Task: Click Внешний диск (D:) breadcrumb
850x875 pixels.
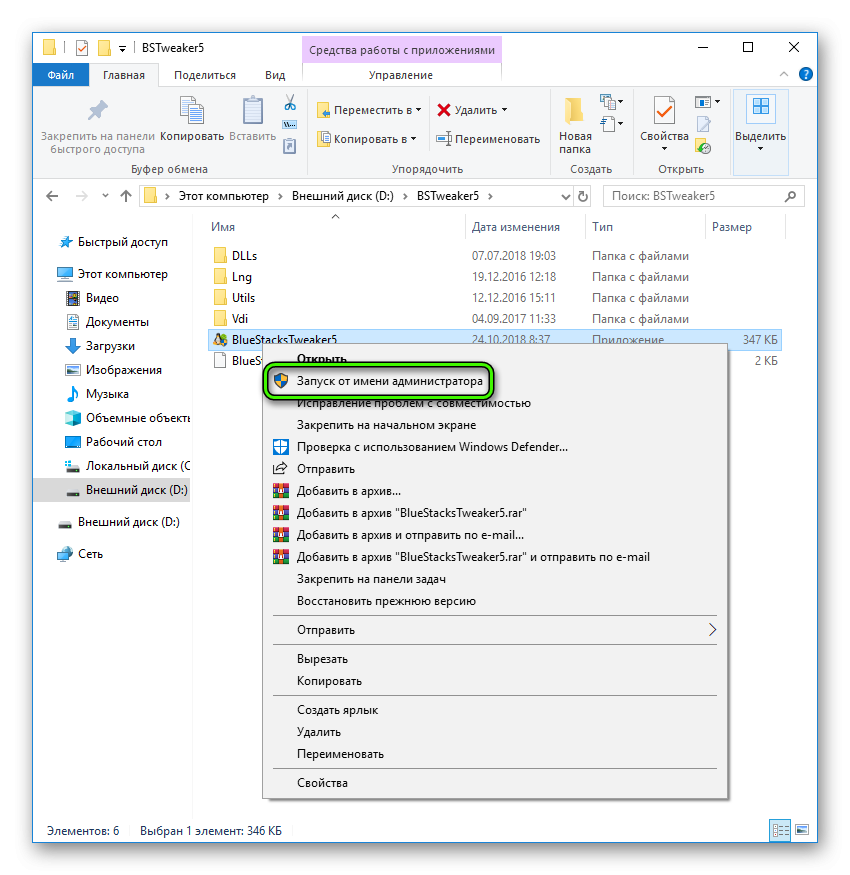Action: coord(343,196)
